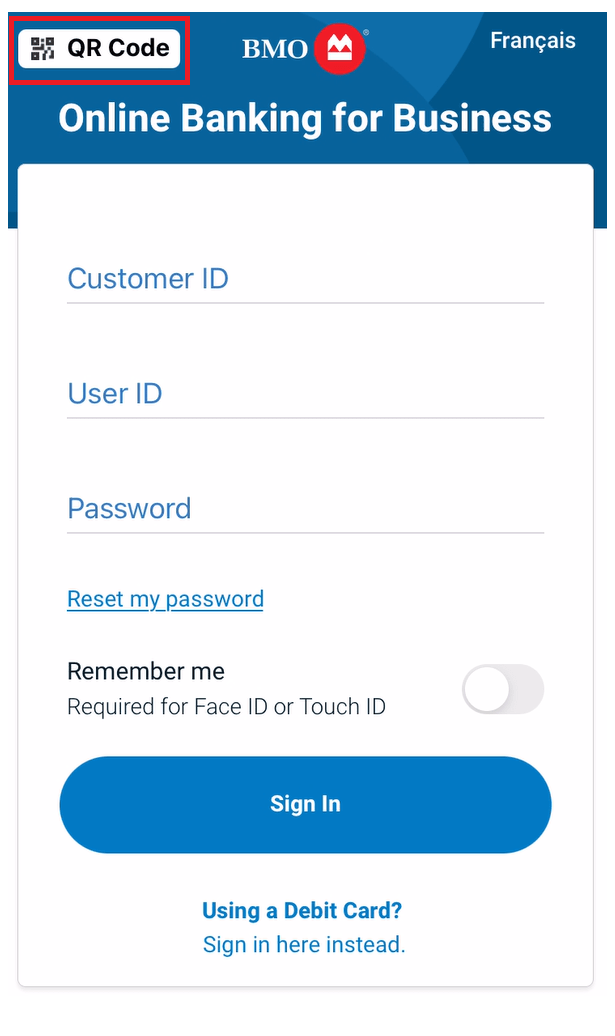Switch the language to Français
This screenshot has width=615, height=1036.
533,41
